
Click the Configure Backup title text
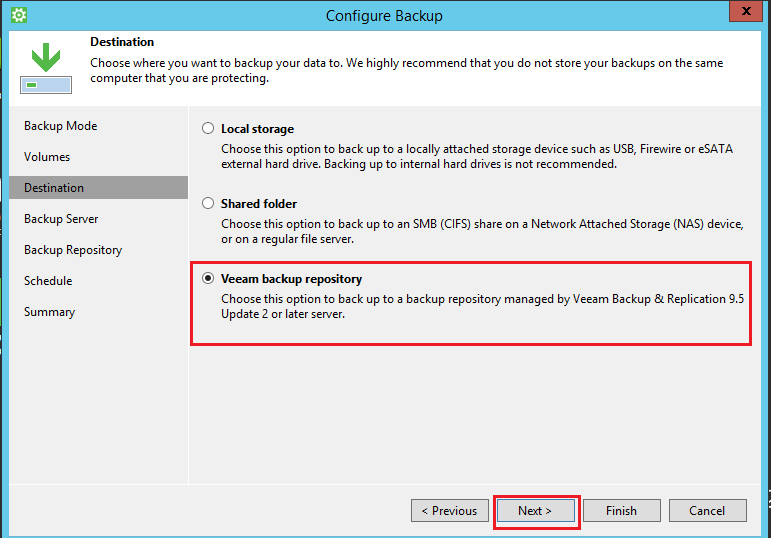pos(384,16)
